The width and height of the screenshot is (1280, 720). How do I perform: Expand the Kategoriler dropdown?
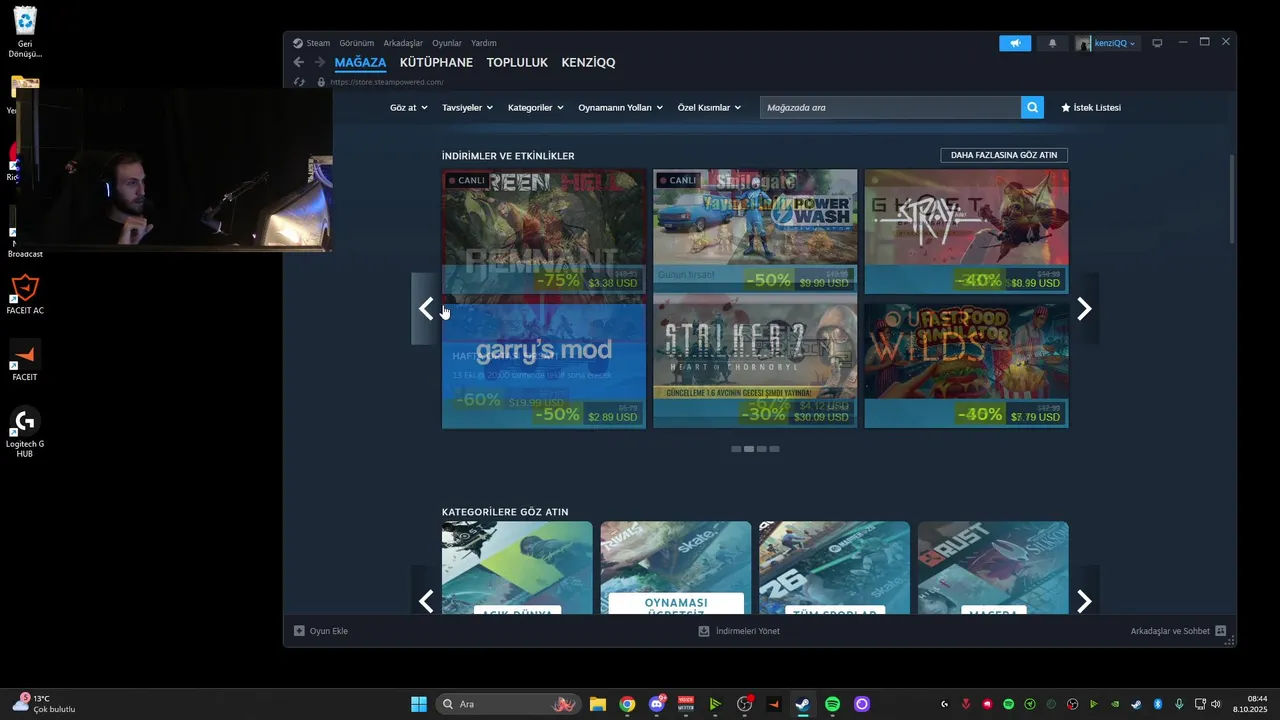click(x=535, y=107)
